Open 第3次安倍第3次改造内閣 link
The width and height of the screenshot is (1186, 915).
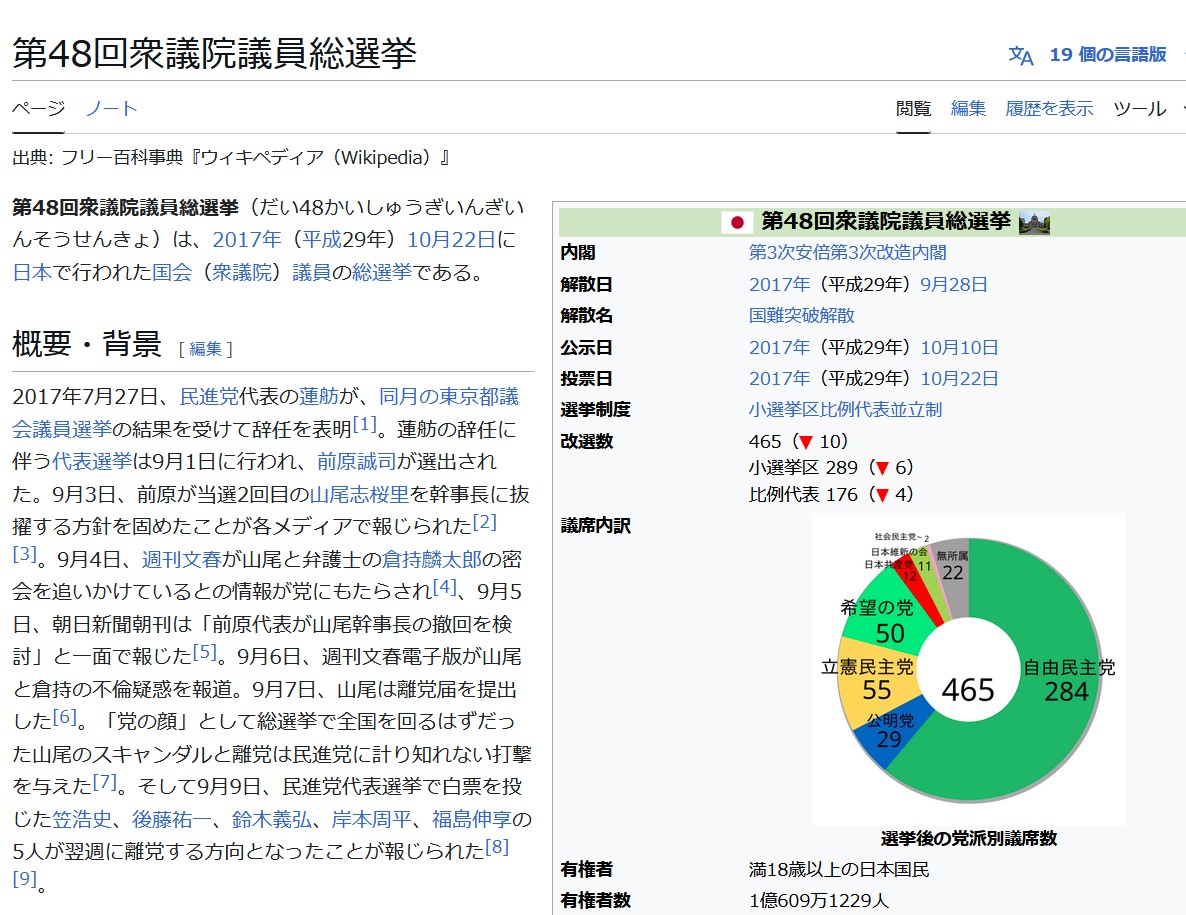click(847, 253)
